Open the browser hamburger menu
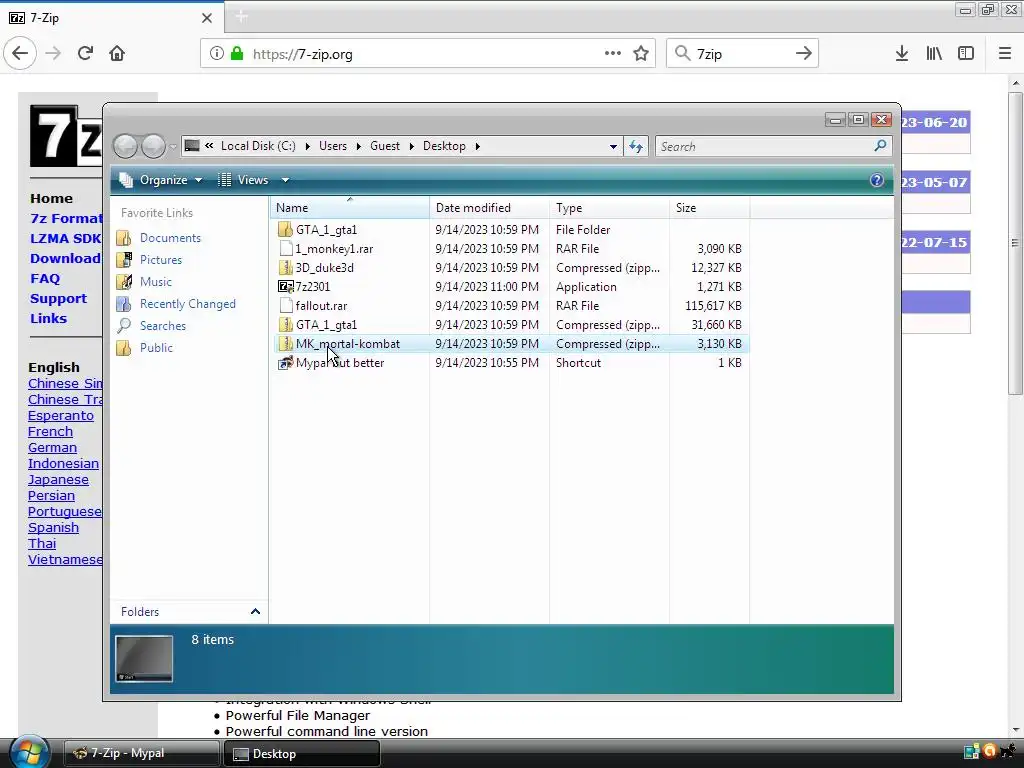This screenshot has width=1024, height=768. coord(1005,54)
